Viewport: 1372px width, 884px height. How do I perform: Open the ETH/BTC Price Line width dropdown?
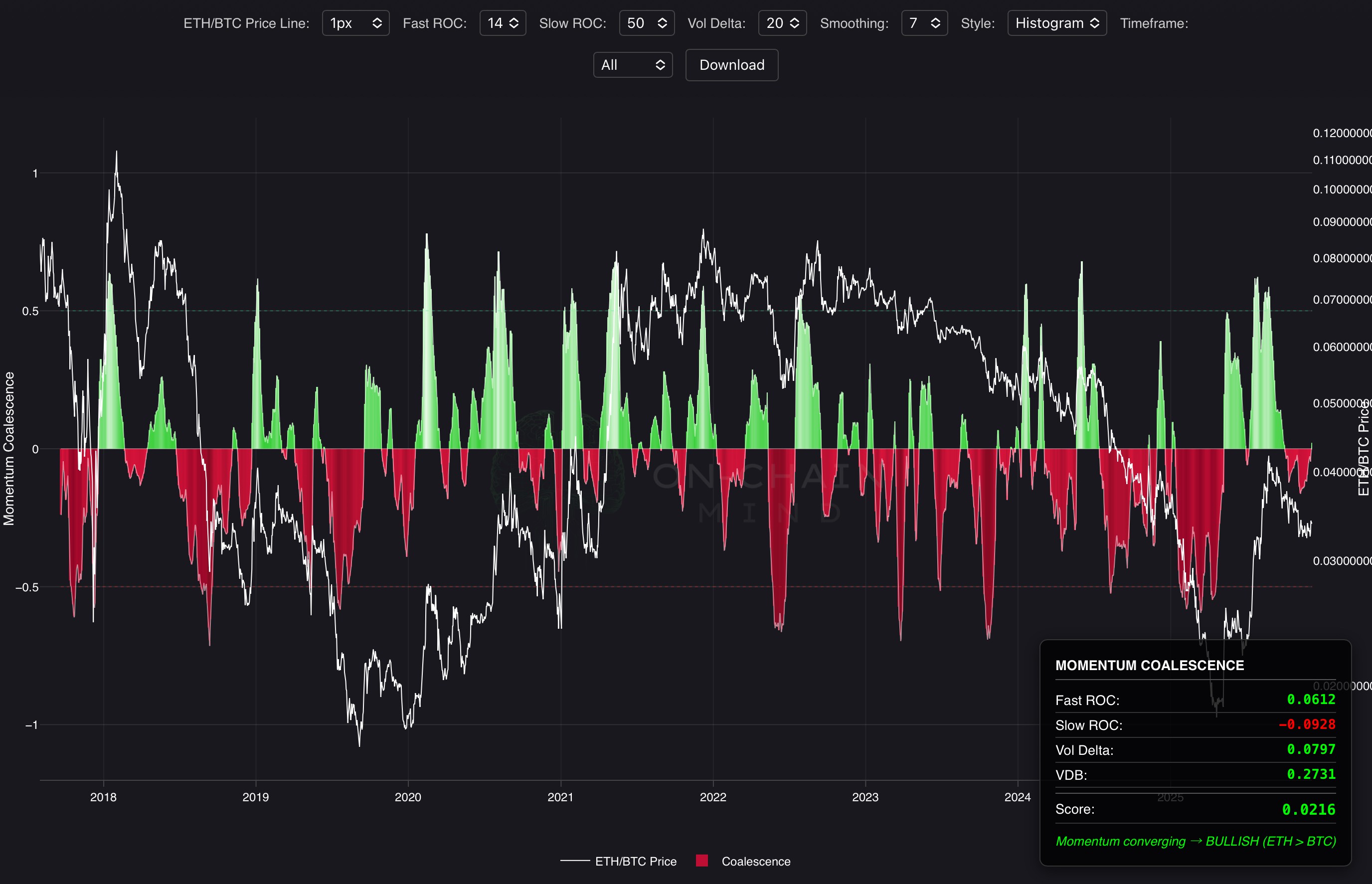pos(355,23)
